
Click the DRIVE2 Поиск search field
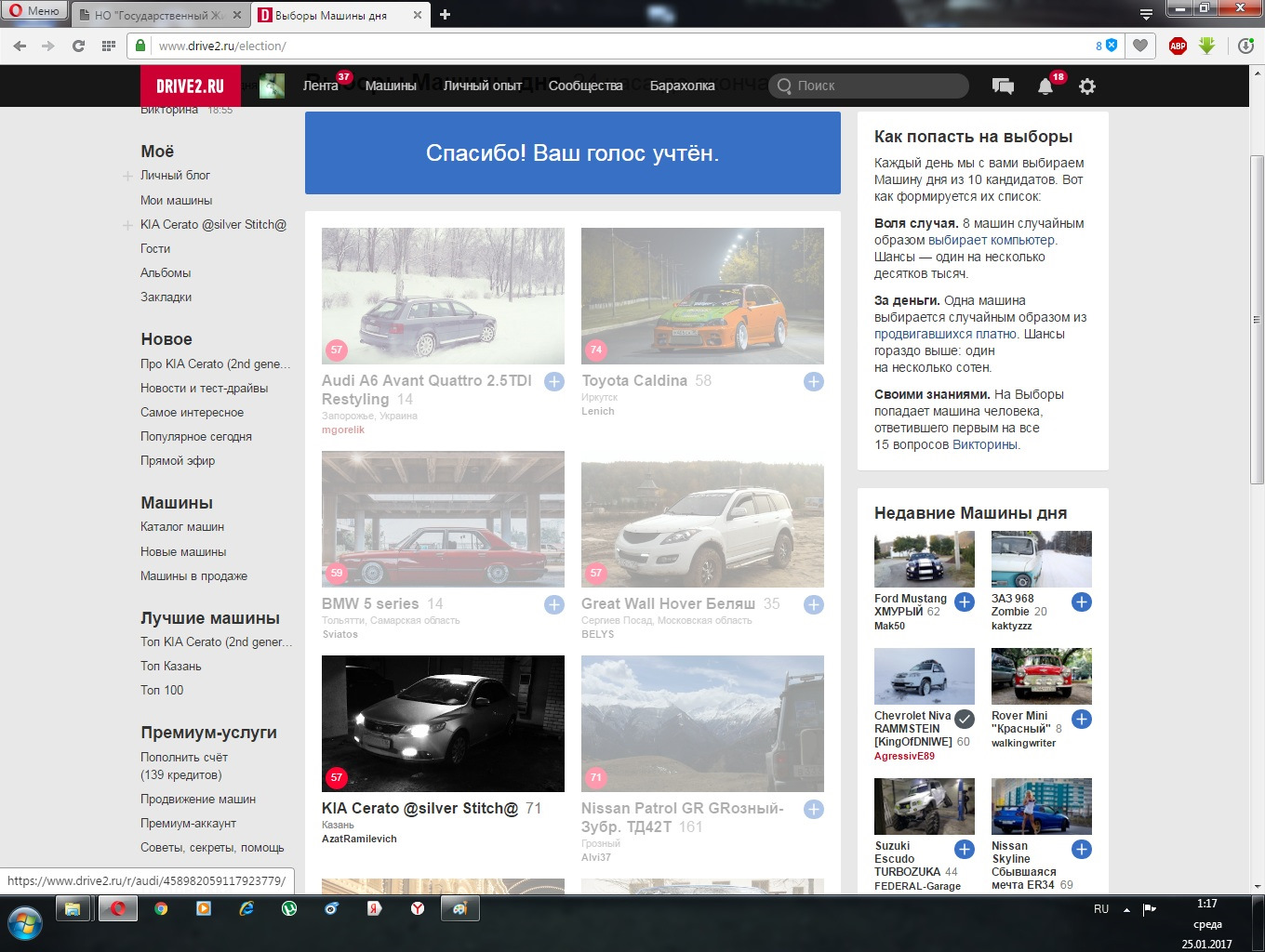pyautogui.click(x=869, y=86)
